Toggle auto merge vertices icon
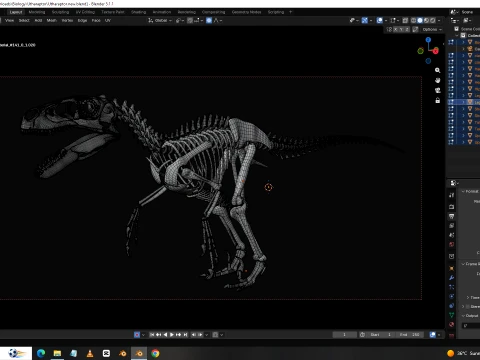The image size is (480, 360). (415, 29)
